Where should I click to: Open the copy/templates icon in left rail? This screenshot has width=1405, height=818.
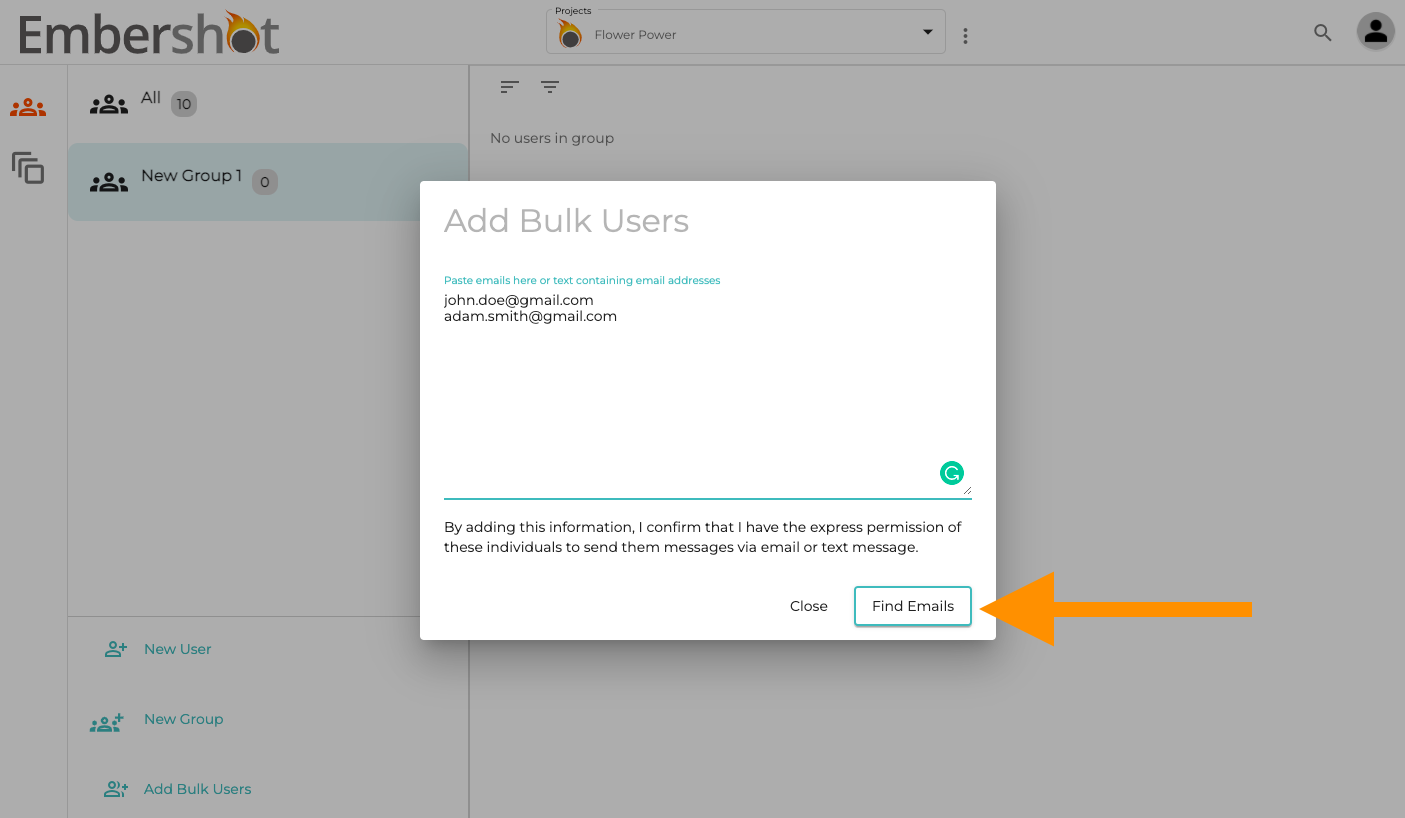[28, 167]
